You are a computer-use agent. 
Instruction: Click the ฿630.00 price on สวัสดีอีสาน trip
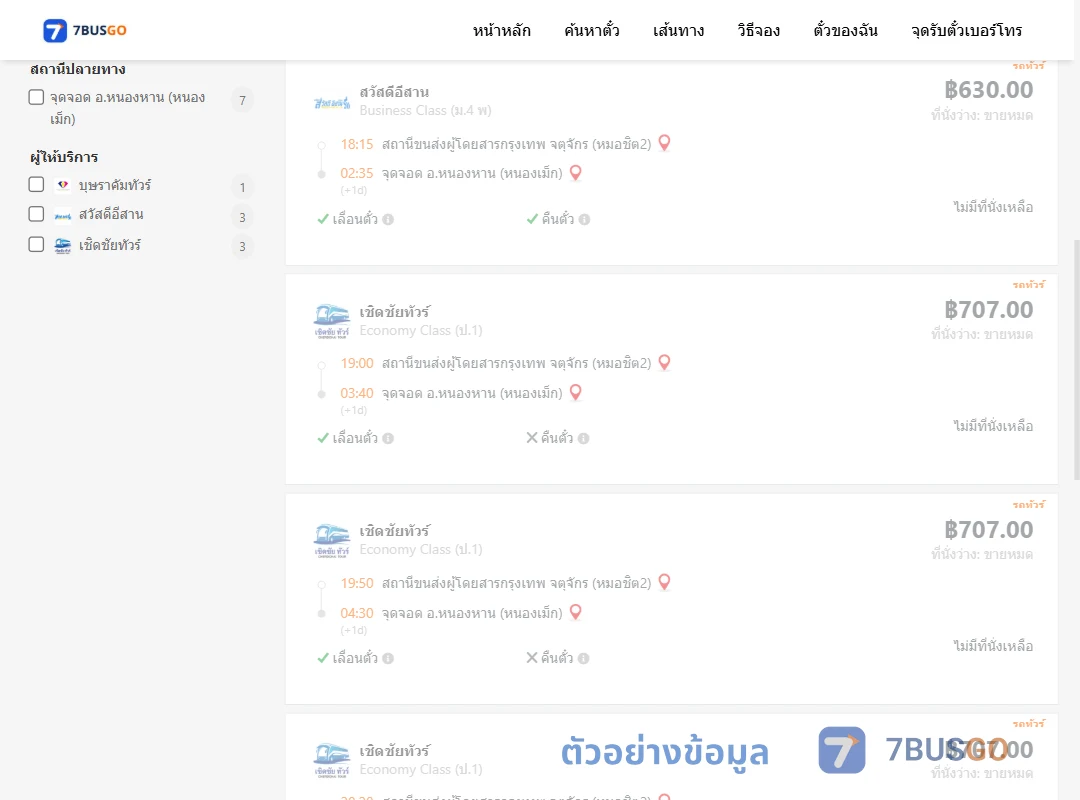[x=988, y=90]
